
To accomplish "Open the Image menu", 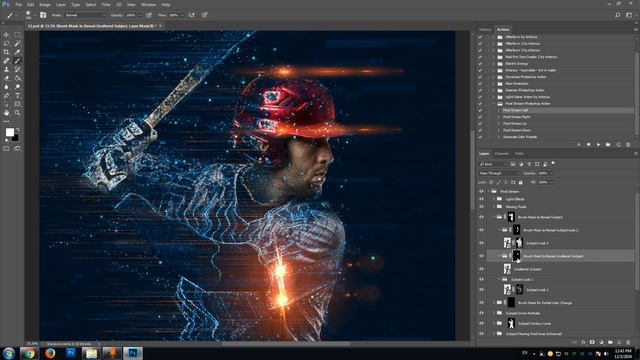I will (44, 4).
